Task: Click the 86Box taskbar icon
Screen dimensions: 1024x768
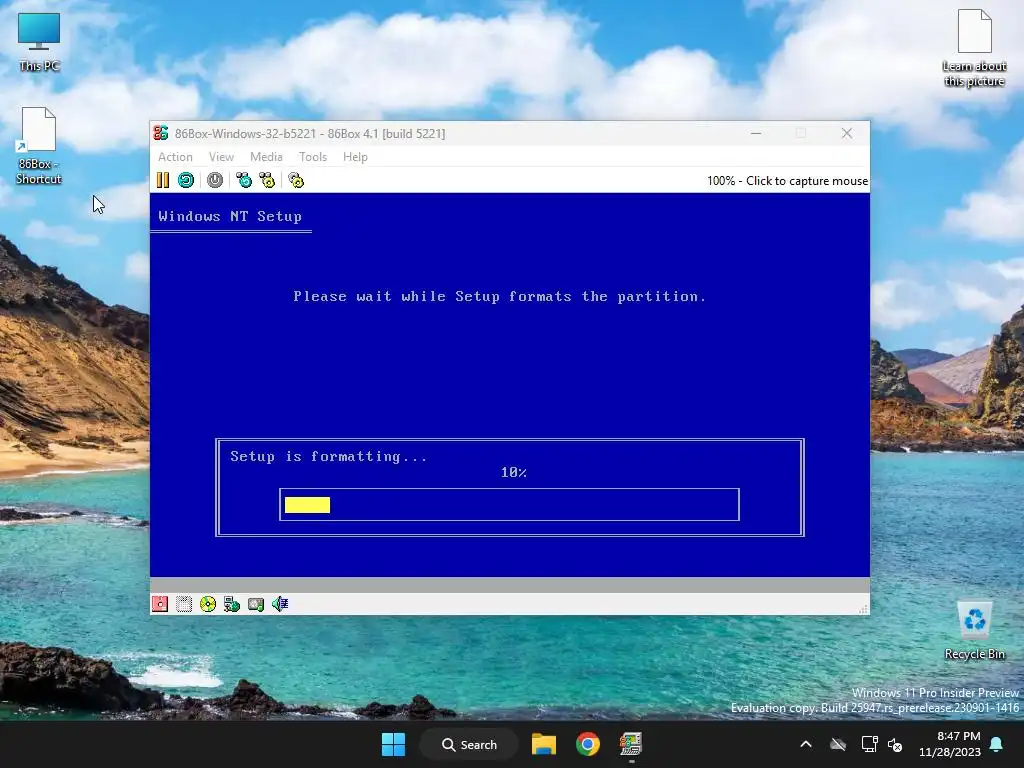Action: 631,744
